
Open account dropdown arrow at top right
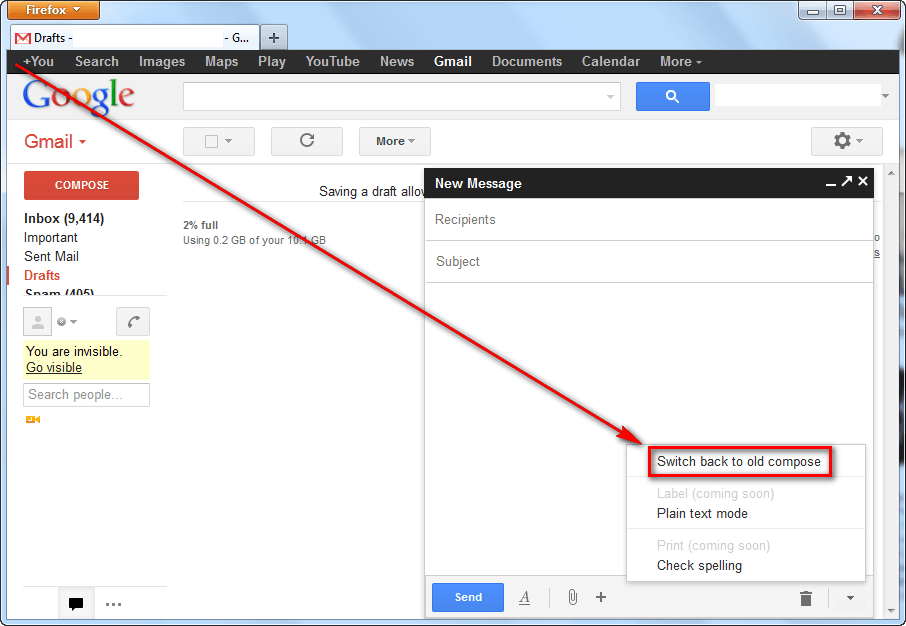click(885, 96)
